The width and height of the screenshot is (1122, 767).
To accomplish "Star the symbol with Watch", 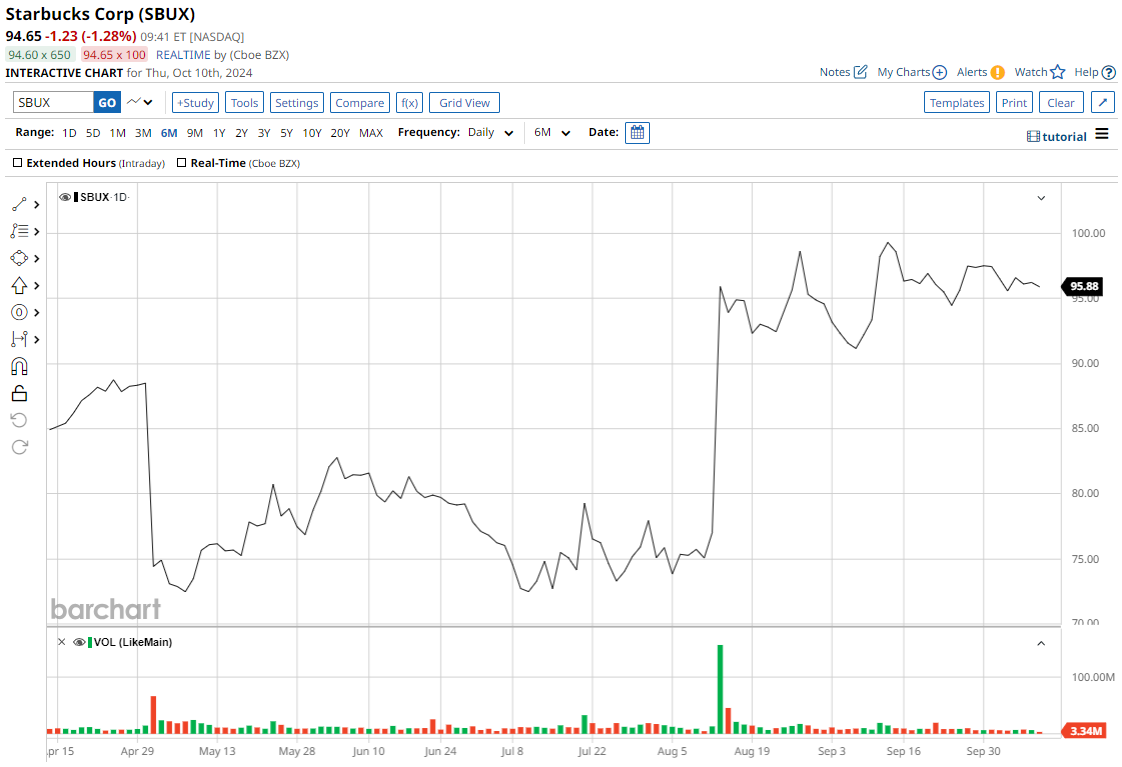I will click(1058, 72).
